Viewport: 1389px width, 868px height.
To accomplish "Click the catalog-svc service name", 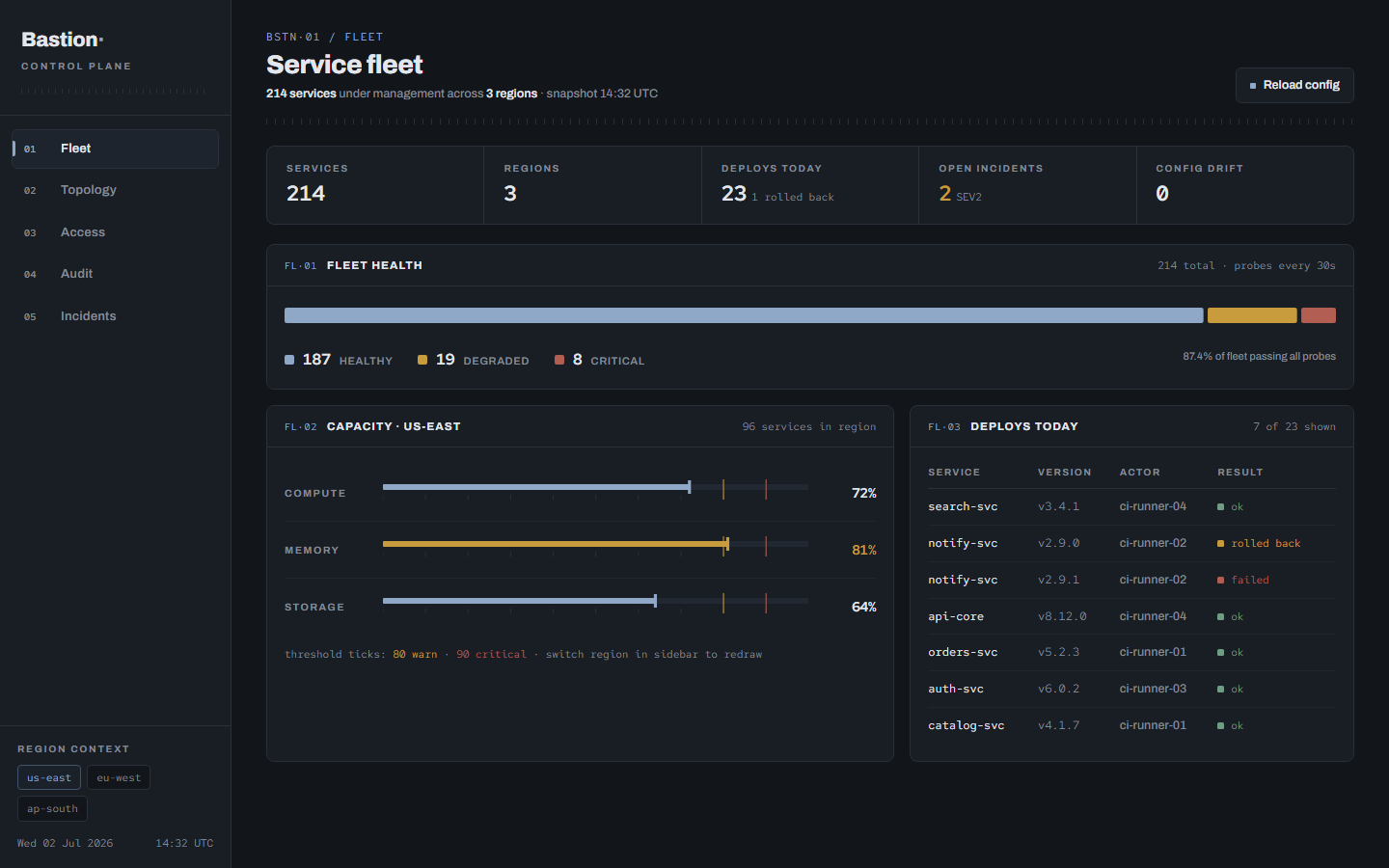I will [x=967, y=725].
